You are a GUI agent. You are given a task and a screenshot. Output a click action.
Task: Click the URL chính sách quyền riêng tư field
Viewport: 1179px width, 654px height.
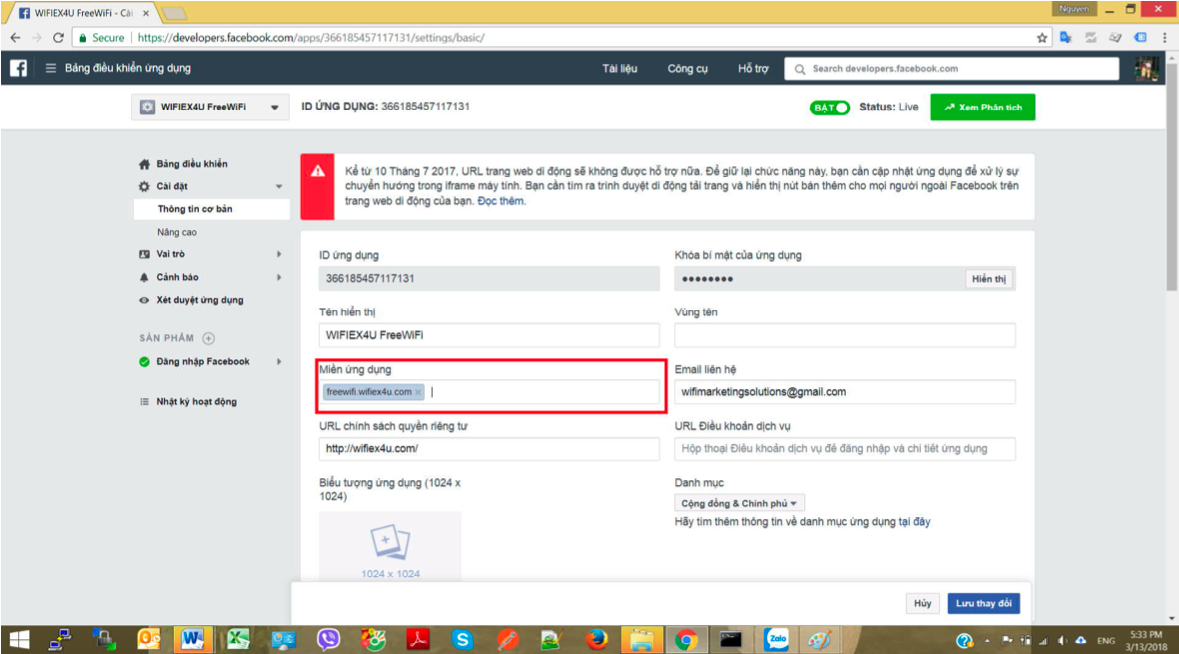pyautogui.click(x=489, y=449)
